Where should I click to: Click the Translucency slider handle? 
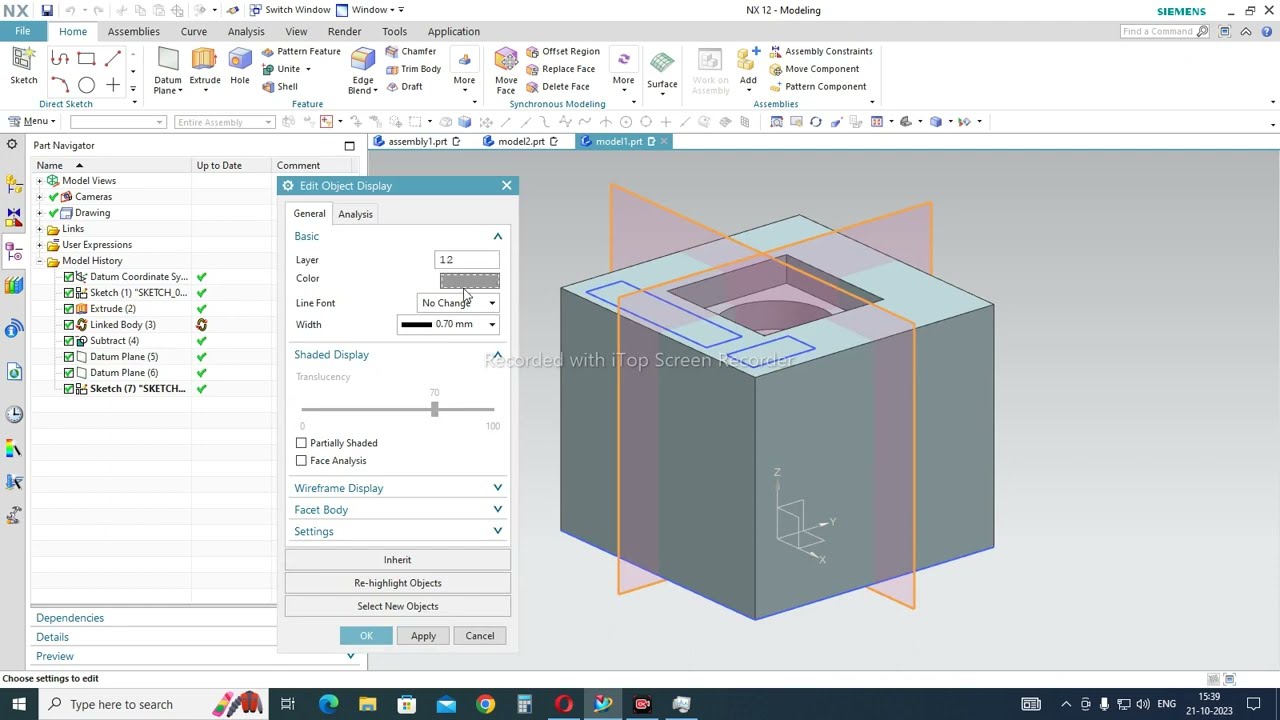pos(434,410)
